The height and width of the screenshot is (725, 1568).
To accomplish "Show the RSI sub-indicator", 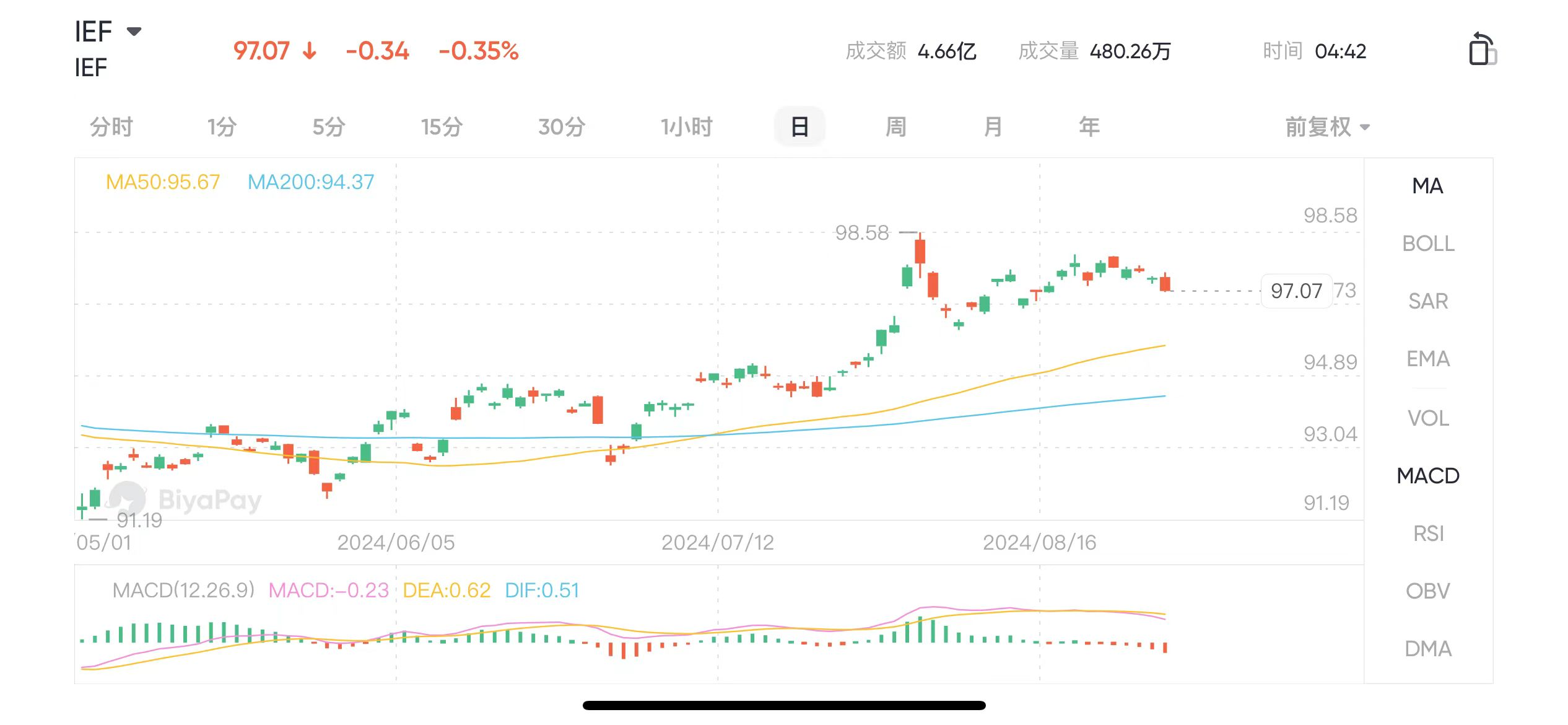I will point(1427,534).
